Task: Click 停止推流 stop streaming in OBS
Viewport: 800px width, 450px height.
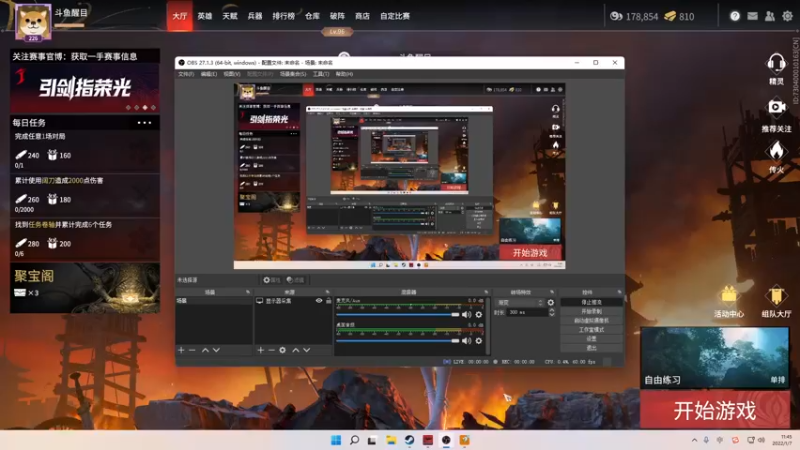Action: (591, 302)
